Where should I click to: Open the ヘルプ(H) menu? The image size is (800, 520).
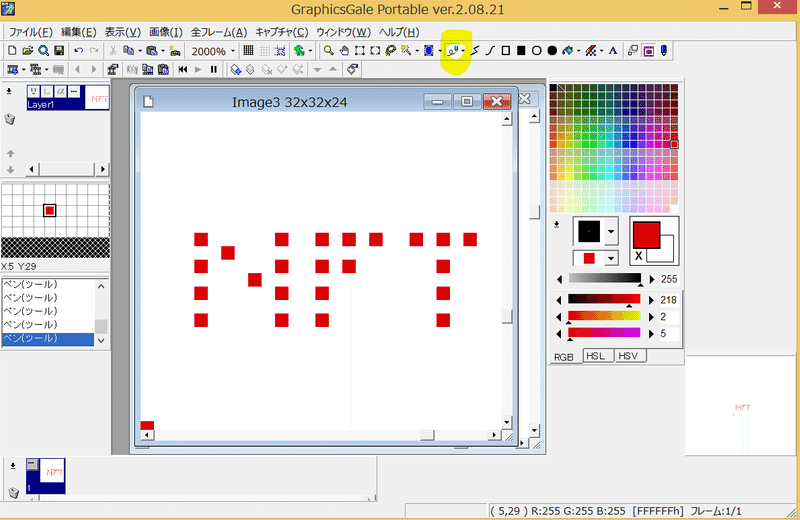399,32
